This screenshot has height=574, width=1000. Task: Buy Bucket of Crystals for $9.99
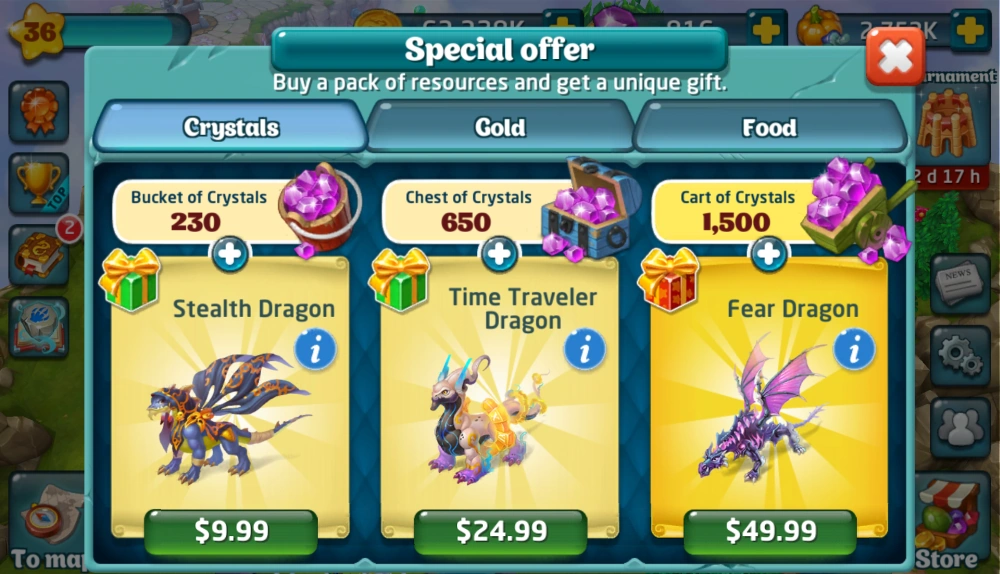tap(231, 531)
